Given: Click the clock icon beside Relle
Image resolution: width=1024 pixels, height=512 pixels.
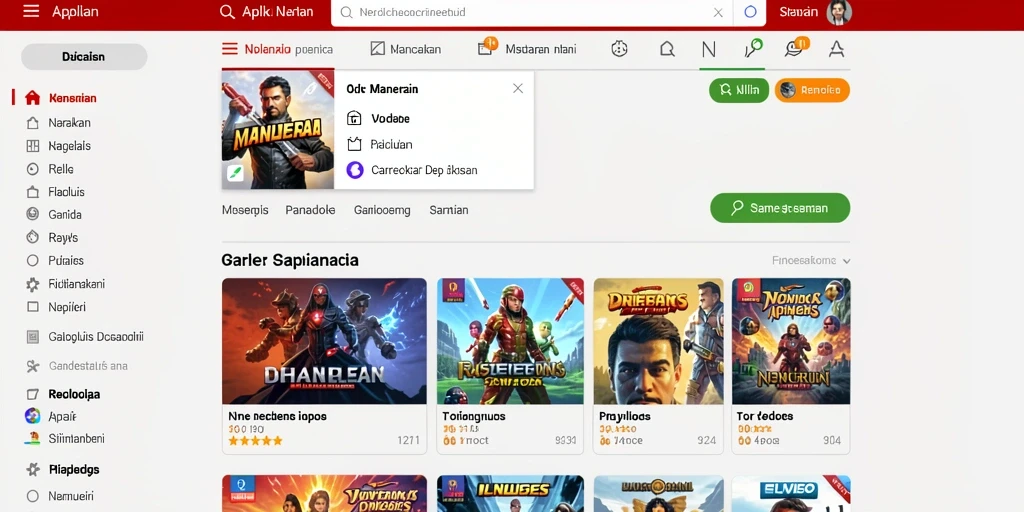Looking at the screenshot, I should point(32,169).
